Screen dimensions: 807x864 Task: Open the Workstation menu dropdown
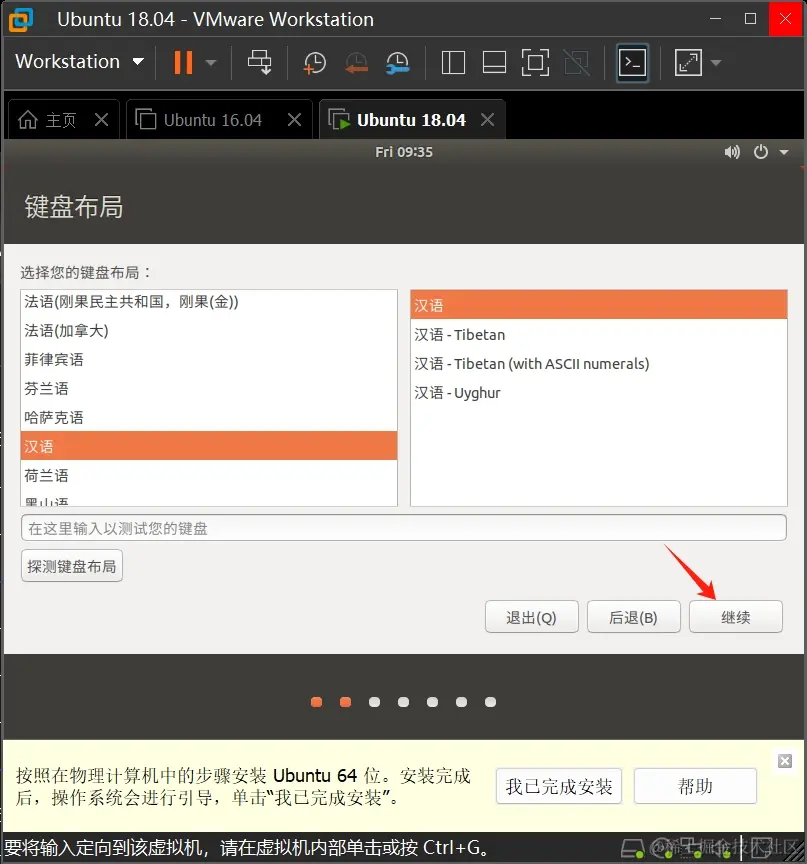[79, 62]
